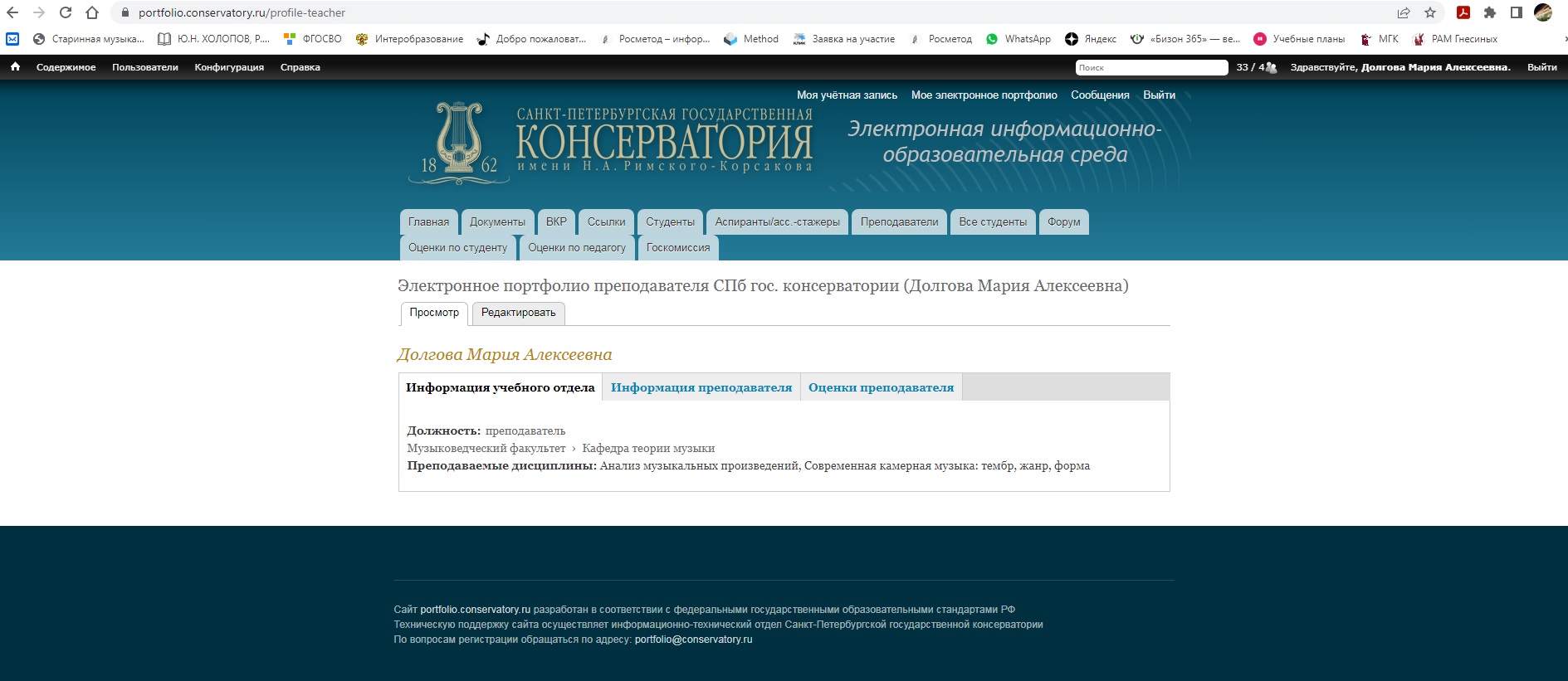Image resolution: width=1568 pixels, height=681 pixels.
Task: Open the browser extensions puzzle icon
Action: [1490, 12]
